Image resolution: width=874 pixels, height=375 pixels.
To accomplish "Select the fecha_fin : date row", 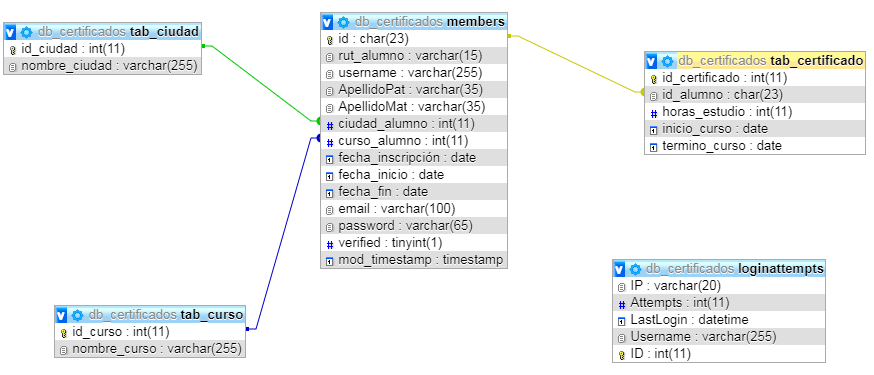I will [414, 192].
